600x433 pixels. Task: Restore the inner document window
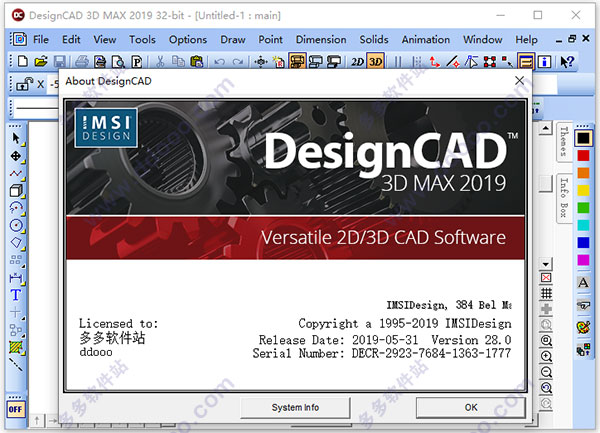(572, 39)
